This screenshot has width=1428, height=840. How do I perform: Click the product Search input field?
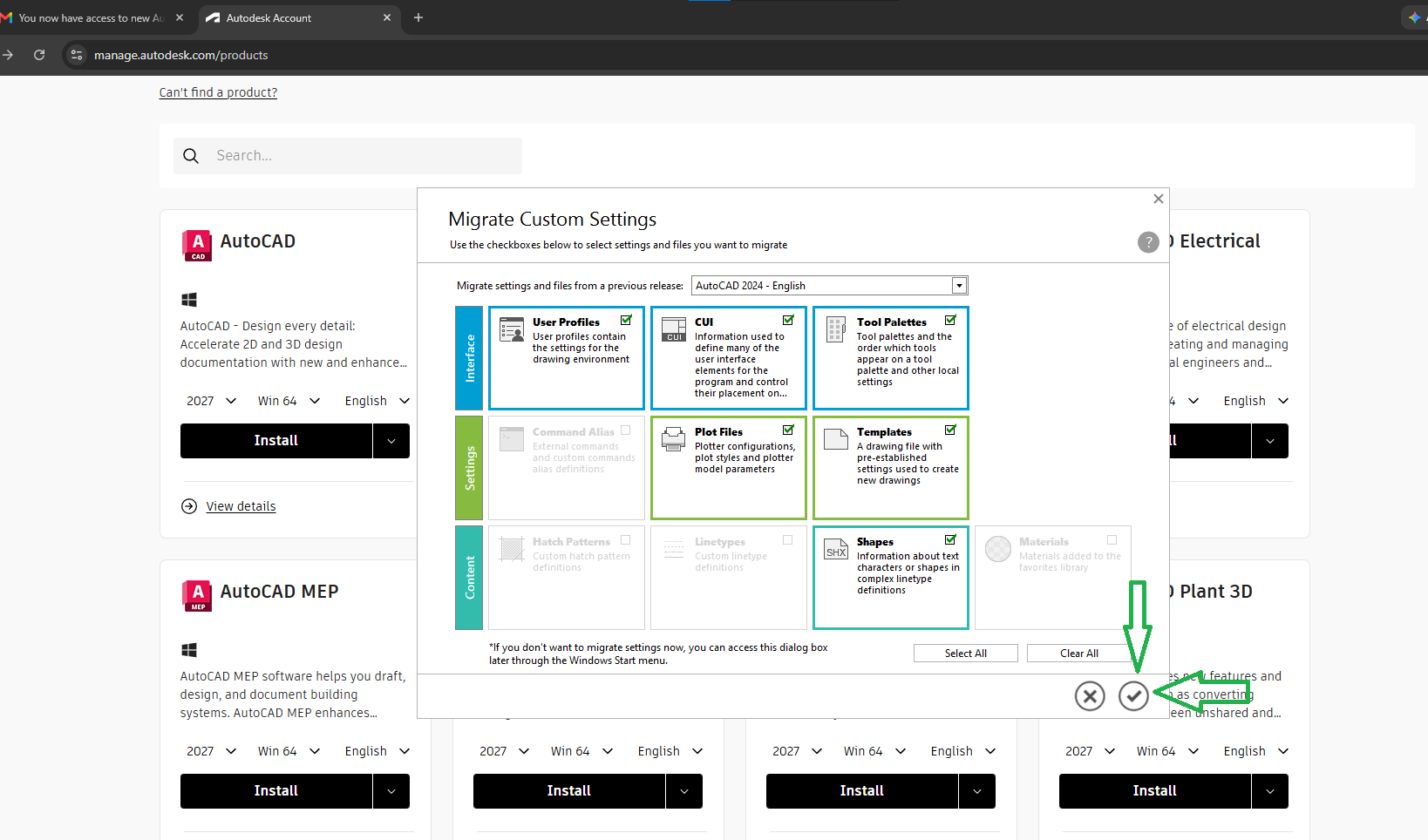(348, 156)
